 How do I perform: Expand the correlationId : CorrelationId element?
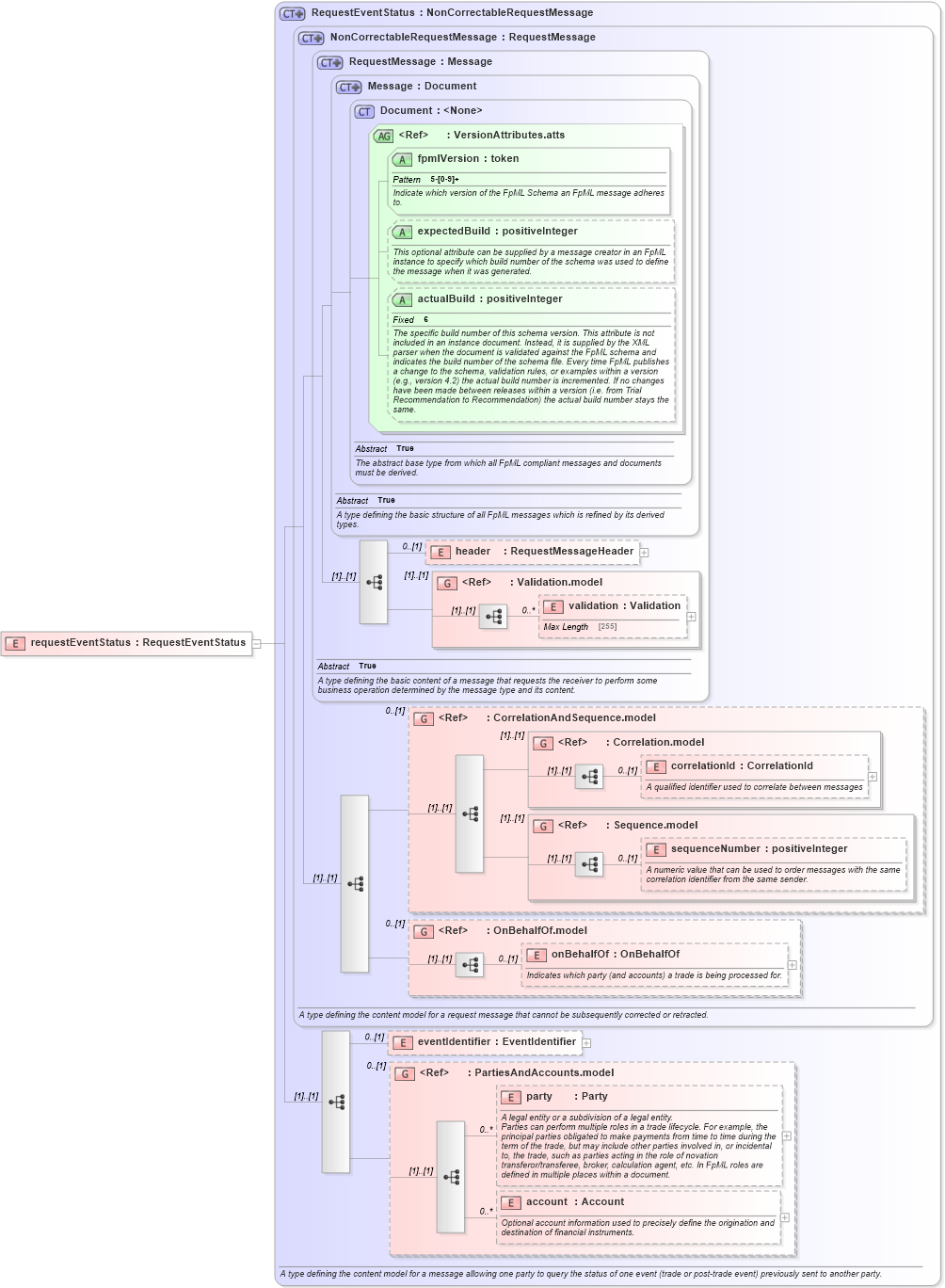[873, 777]
